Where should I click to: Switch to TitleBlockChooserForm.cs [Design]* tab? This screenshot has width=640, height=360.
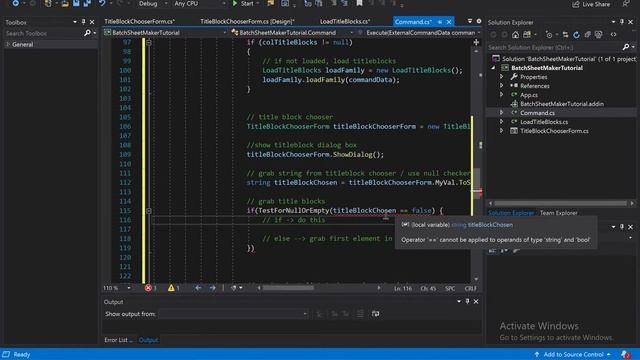click(247, 22)
